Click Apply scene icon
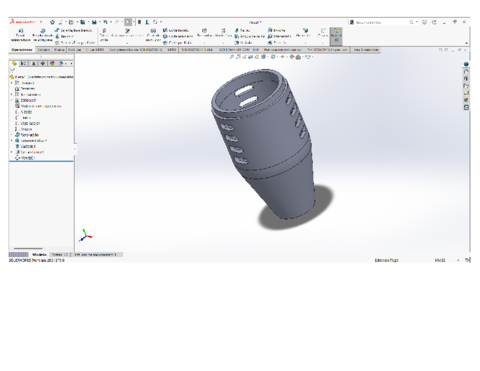This screenshot has width=480, height=371. (x=298, y=57)
